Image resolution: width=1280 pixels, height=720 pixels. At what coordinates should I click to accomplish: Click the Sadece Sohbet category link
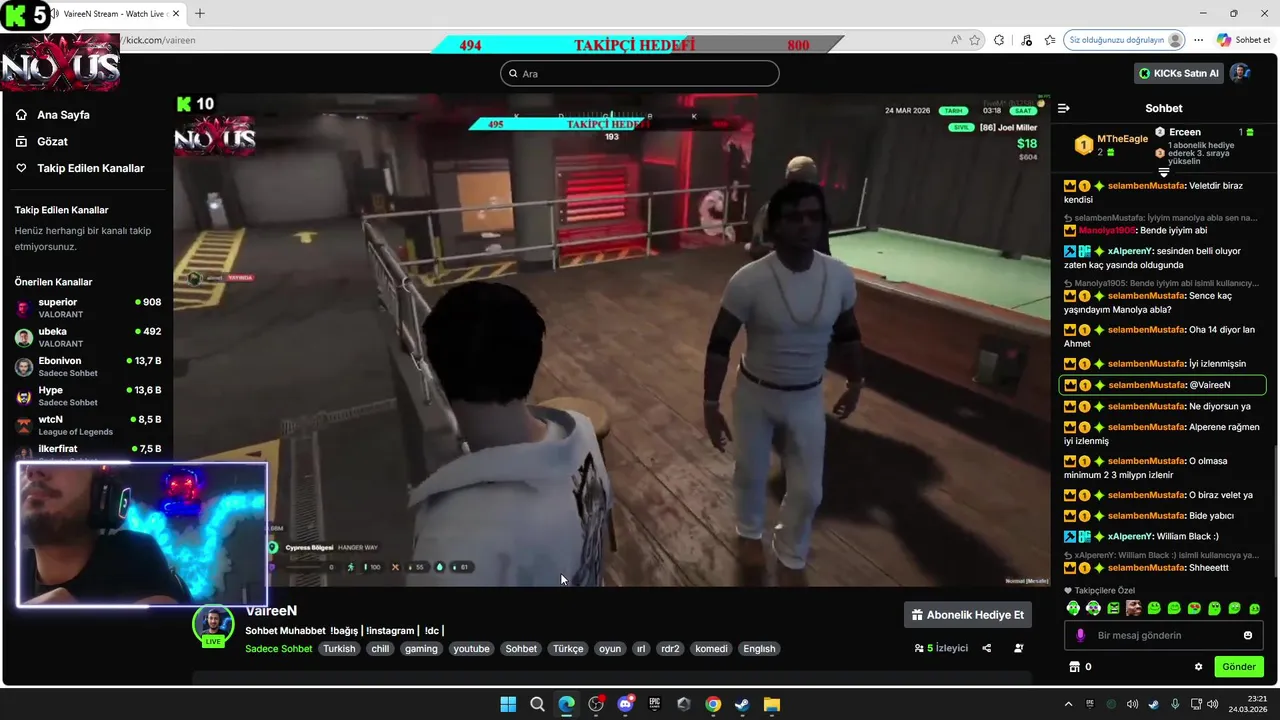coord(279,649)
